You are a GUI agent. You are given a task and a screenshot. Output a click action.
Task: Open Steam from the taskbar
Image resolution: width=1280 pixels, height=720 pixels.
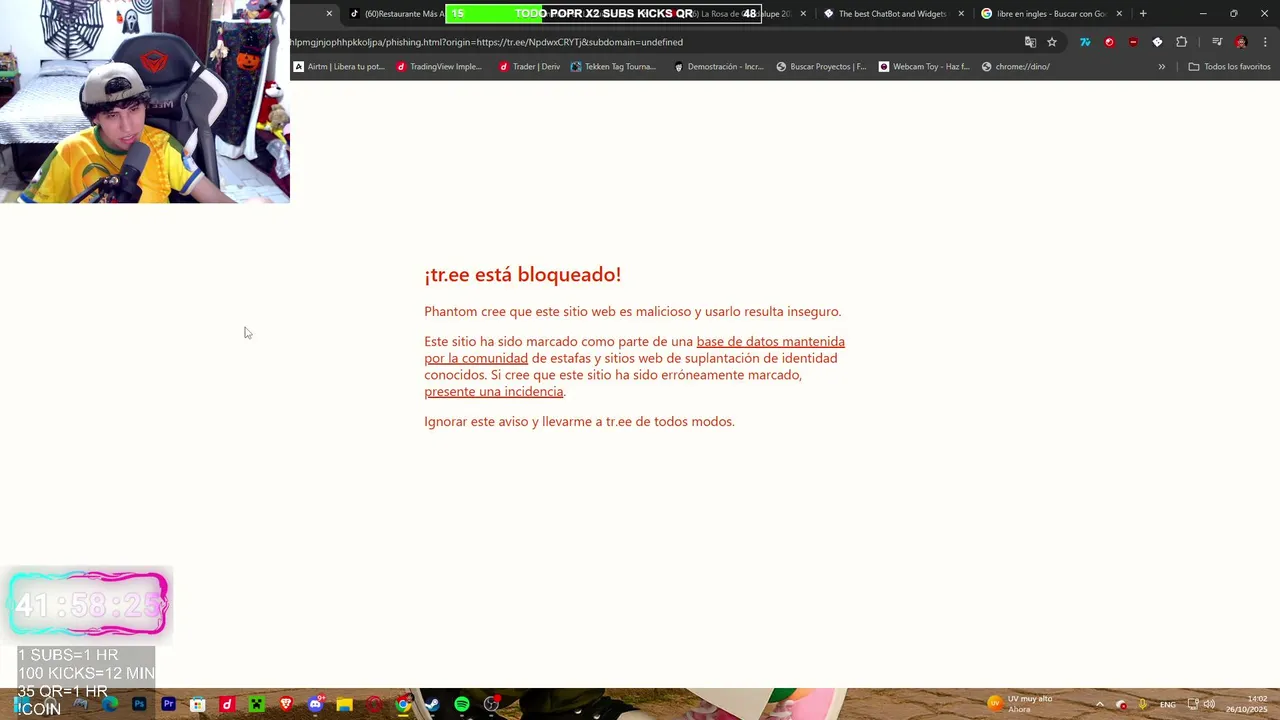433,704
